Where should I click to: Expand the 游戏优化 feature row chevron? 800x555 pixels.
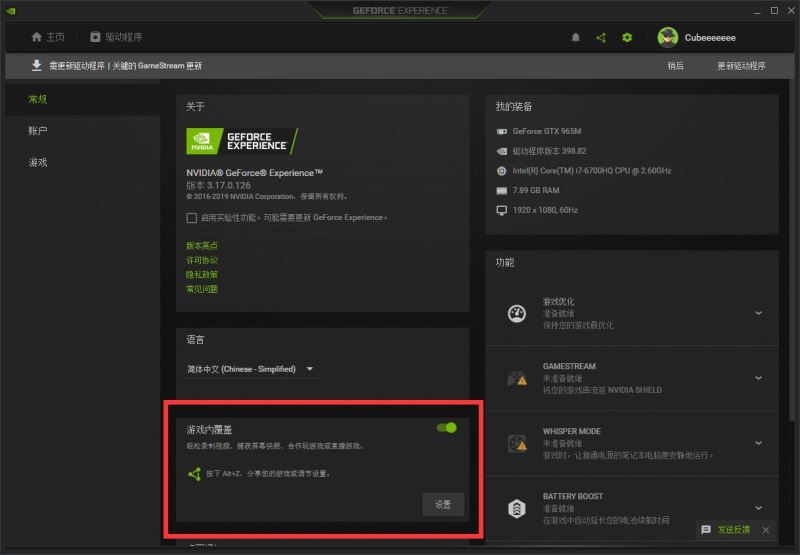[x=759, y=313]
